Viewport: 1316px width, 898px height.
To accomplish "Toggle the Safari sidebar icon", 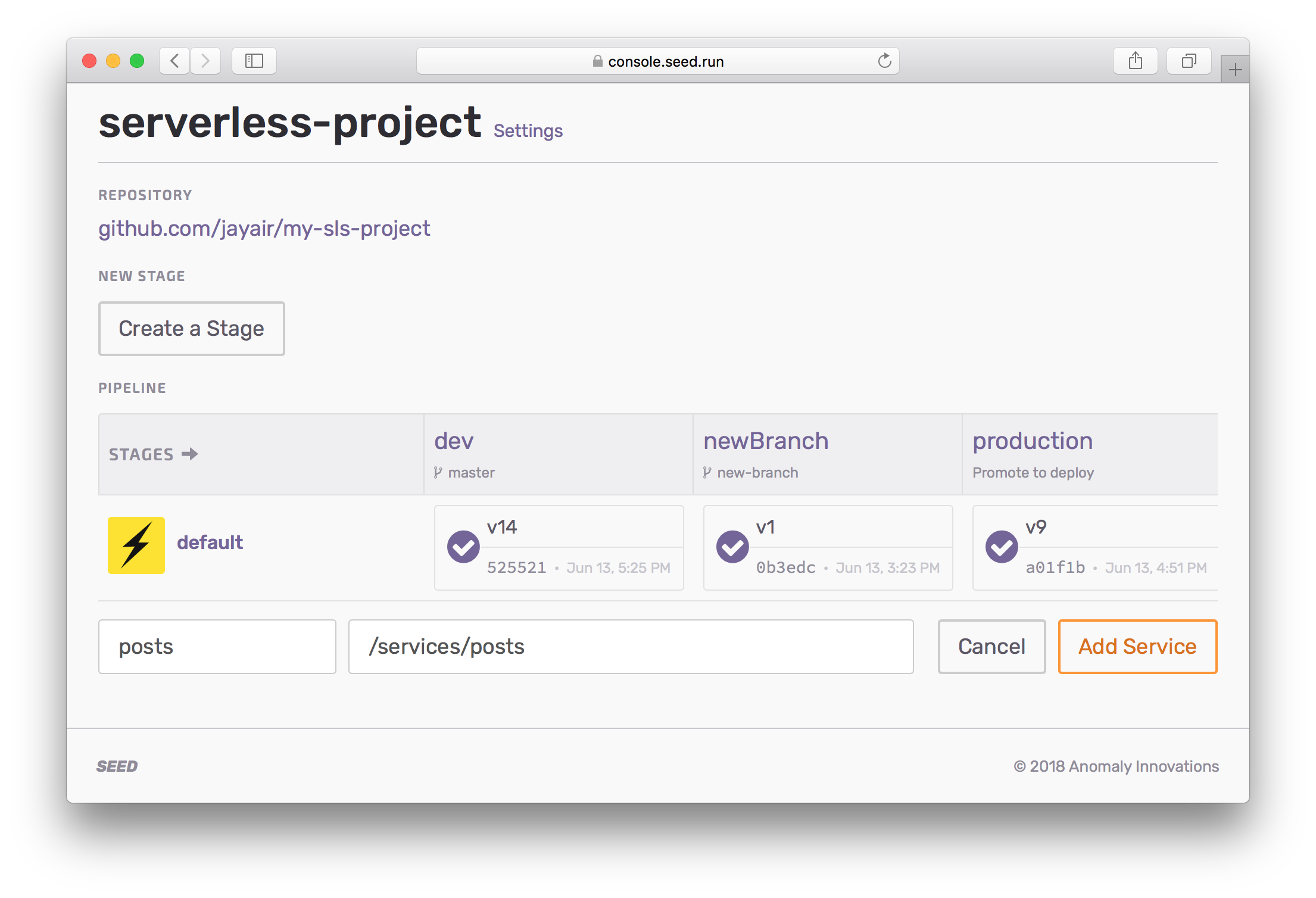I will [254, 61].
